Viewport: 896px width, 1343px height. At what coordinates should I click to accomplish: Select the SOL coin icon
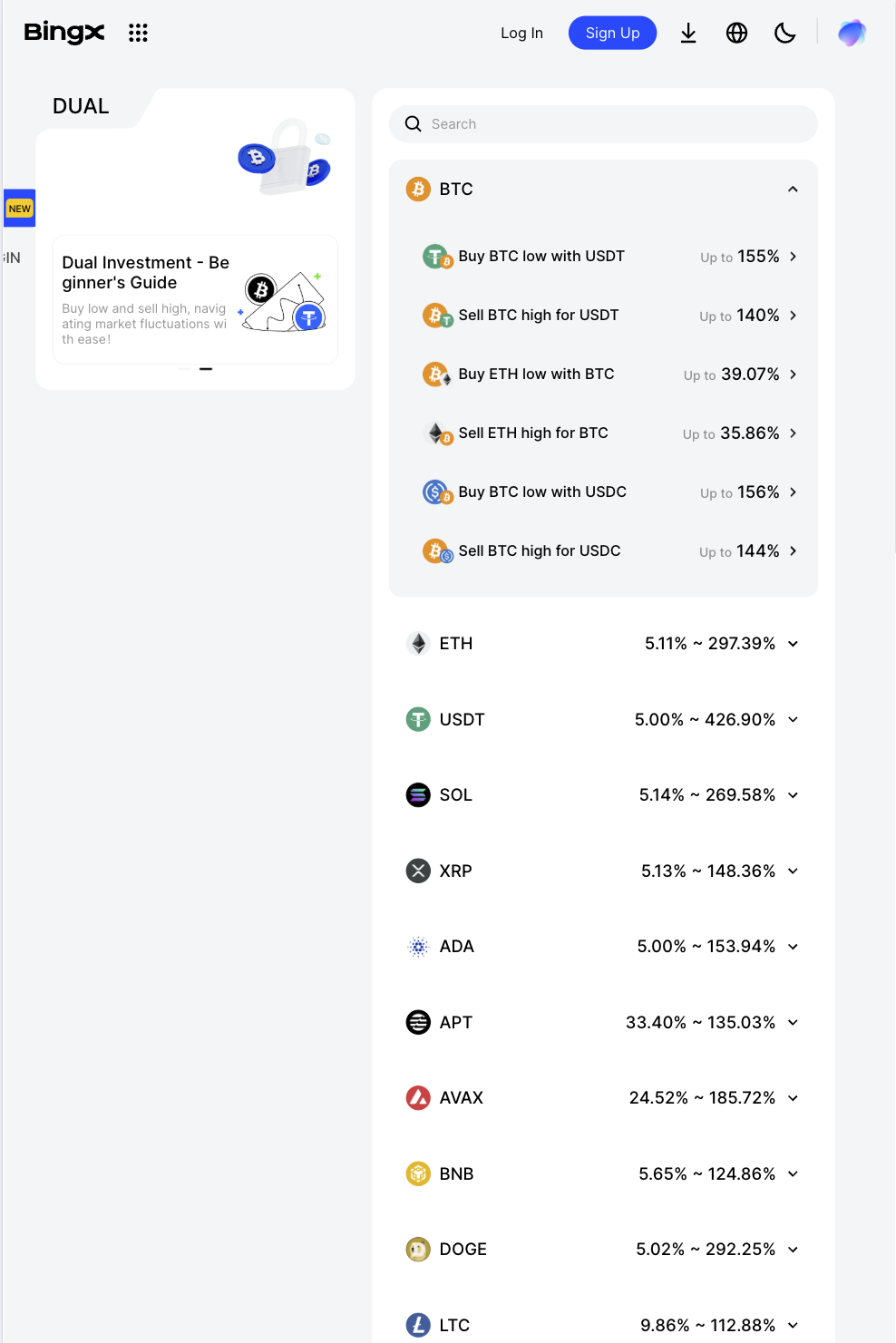coord(418,794)
